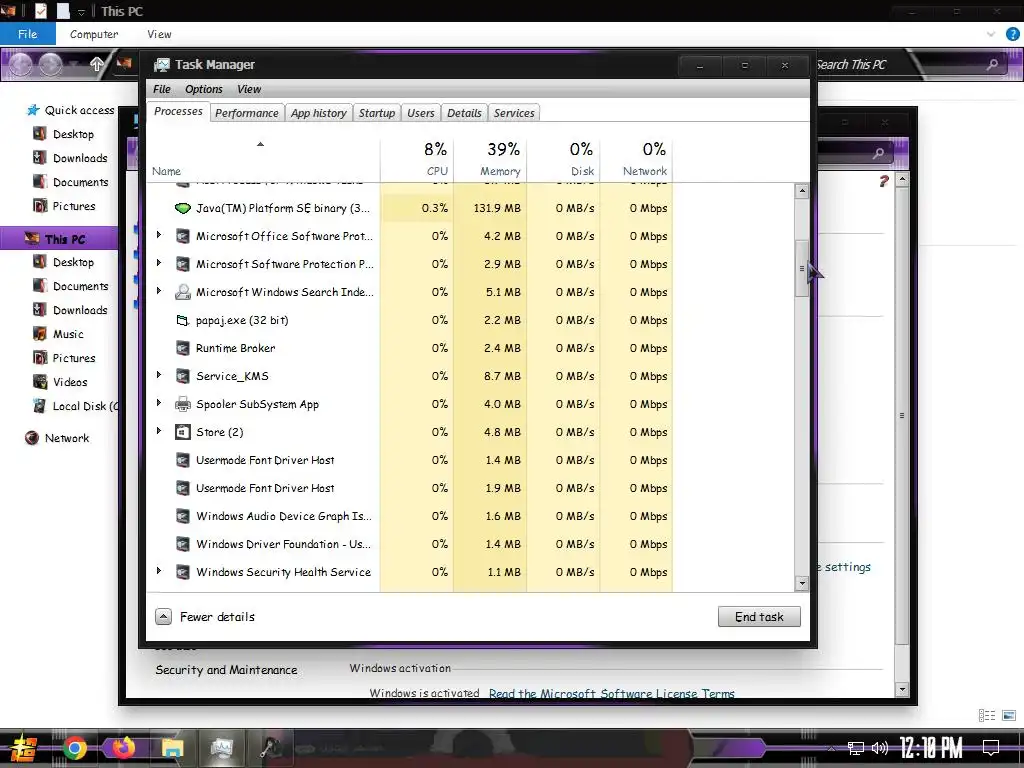This screenshot has height=768, width=1024.
Task: Click the taskbar clock showing 12:10 PM
Action: click(x=931, y=748)
